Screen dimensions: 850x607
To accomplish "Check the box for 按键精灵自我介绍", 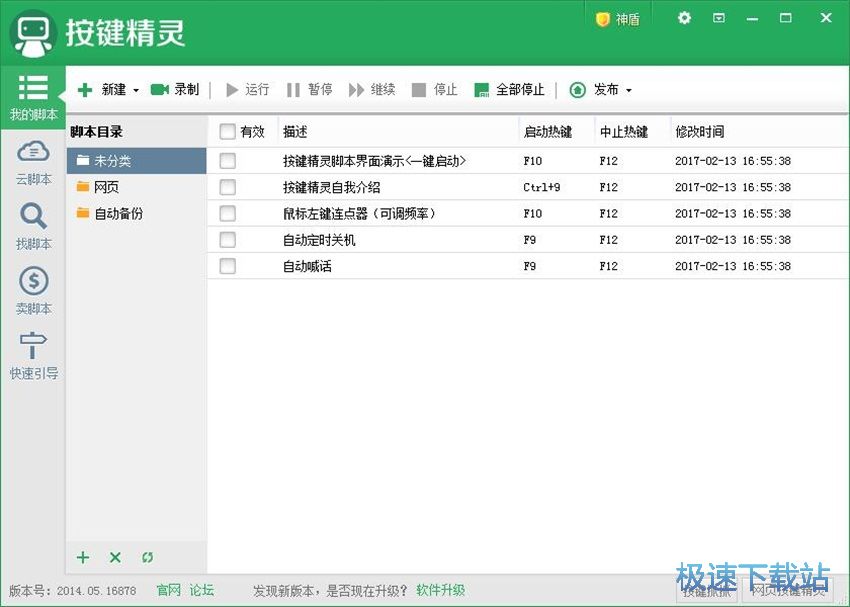I will pyautogui.click(x=227, y=187).
